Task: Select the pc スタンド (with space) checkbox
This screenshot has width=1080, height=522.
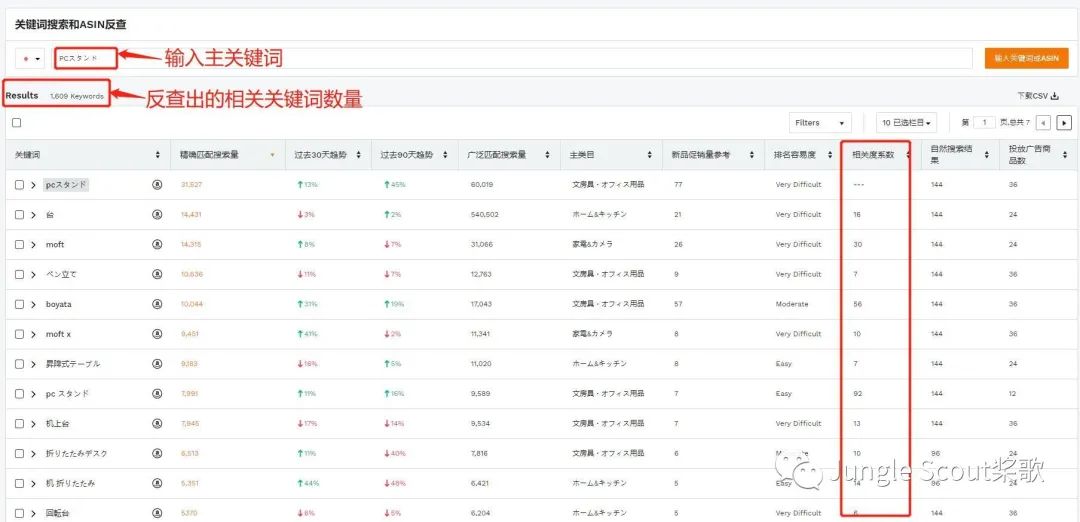Action: 19,393
